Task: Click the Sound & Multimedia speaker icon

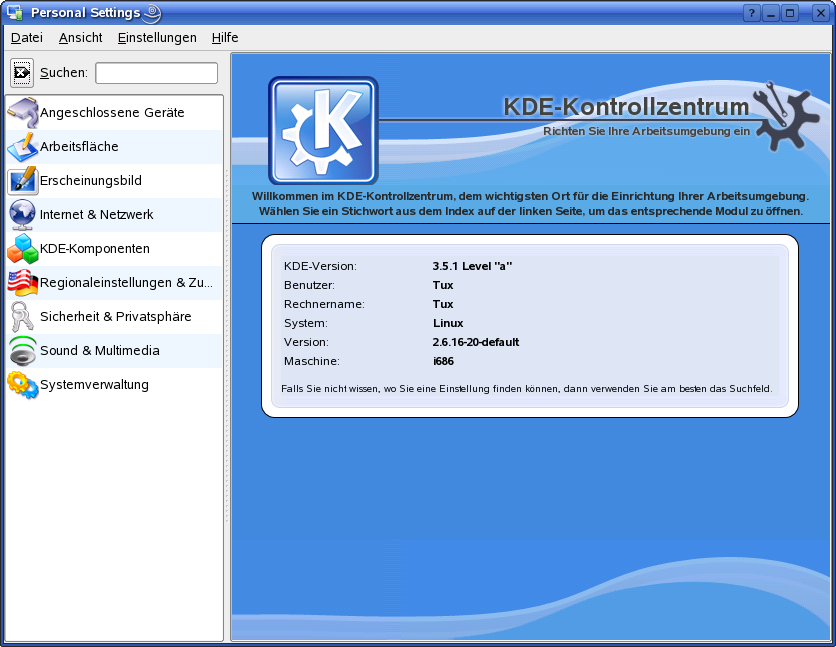Action: pyautogui.click(x=22, y=351)
